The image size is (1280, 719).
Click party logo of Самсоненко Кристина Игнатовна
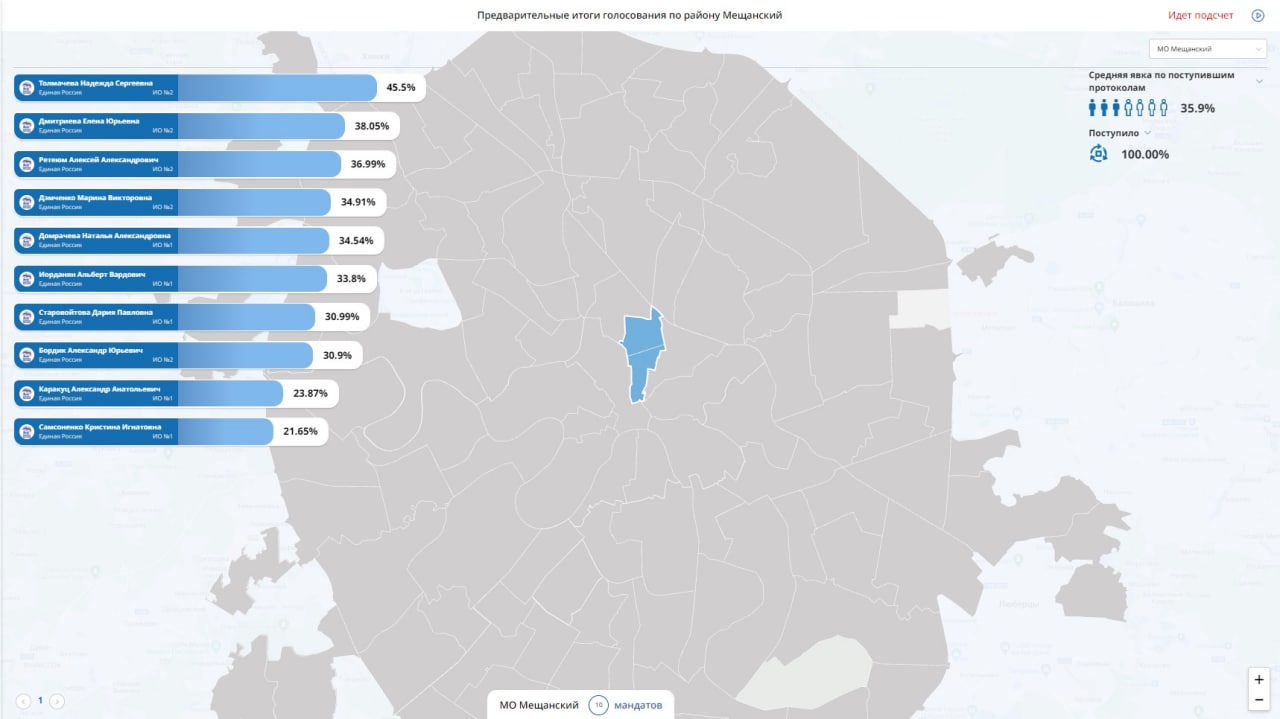(x=27, y=431)
